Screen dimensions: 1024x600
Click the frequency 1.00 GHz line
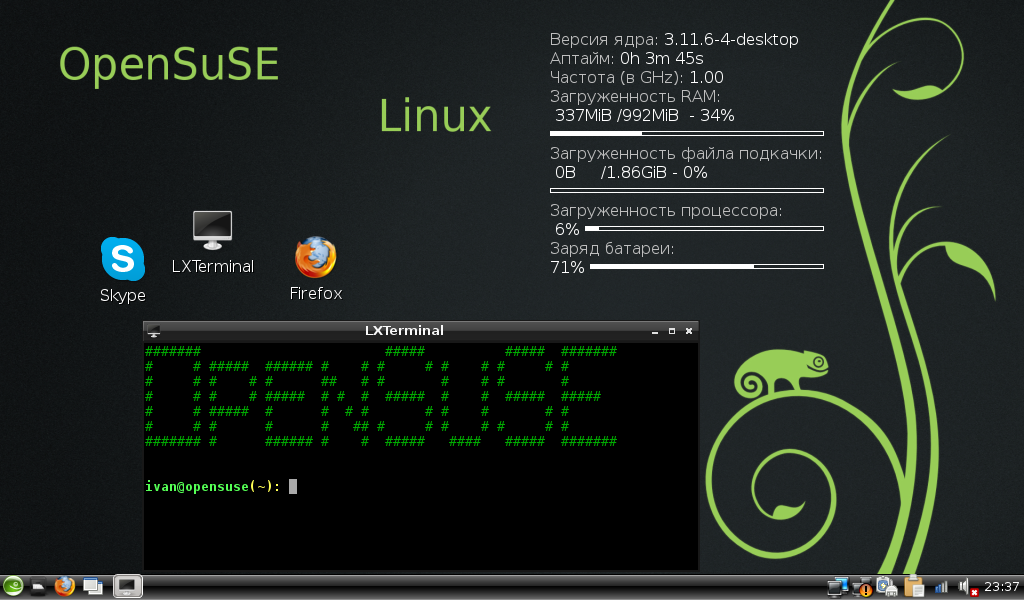coord(637,78)
